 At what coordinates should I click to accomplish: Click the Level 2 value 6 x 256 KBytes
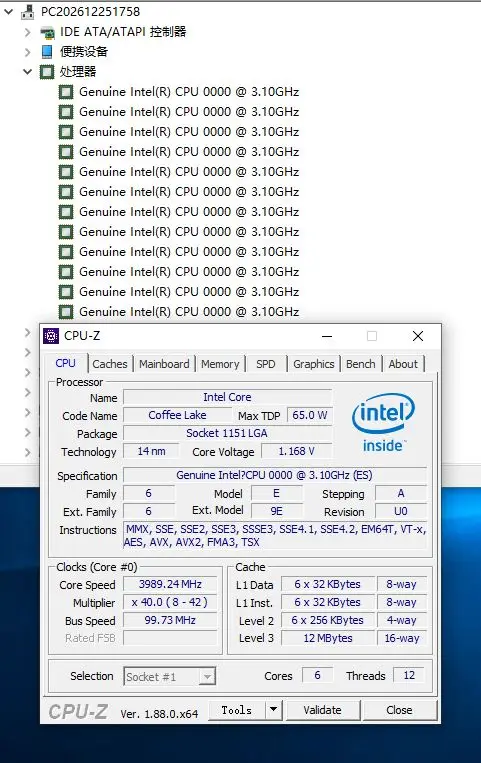(328, 620)
